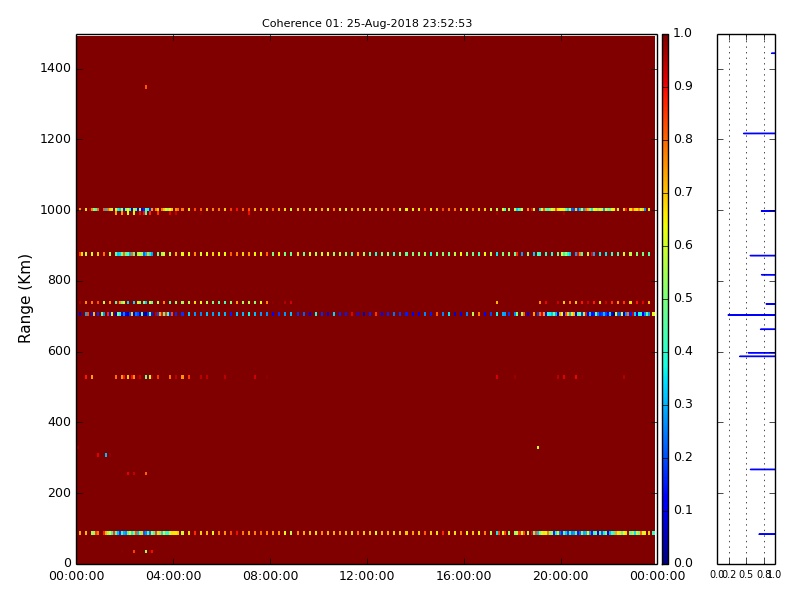The image size is (800, 600).
Task: Click the colorbar 0.5 tick label
Action: point(683,298)
